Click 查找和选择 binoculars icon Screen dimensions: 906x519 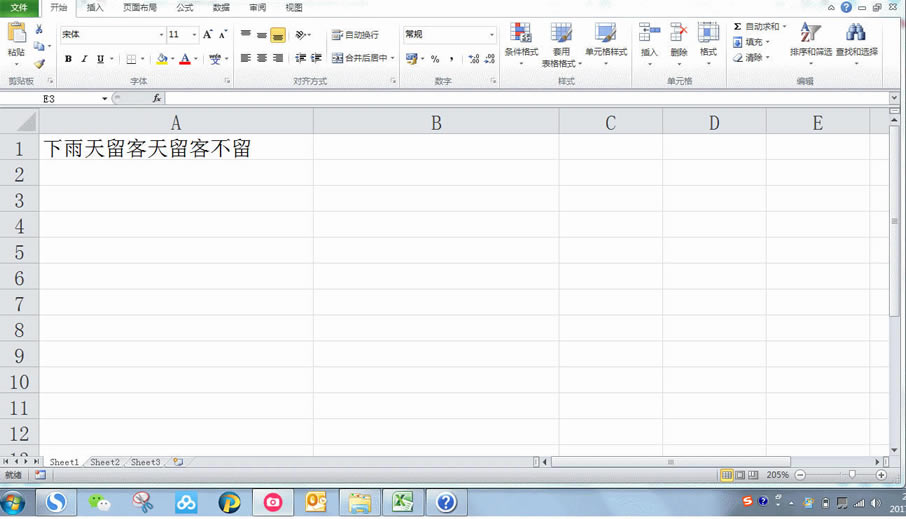tap(856, 32)
